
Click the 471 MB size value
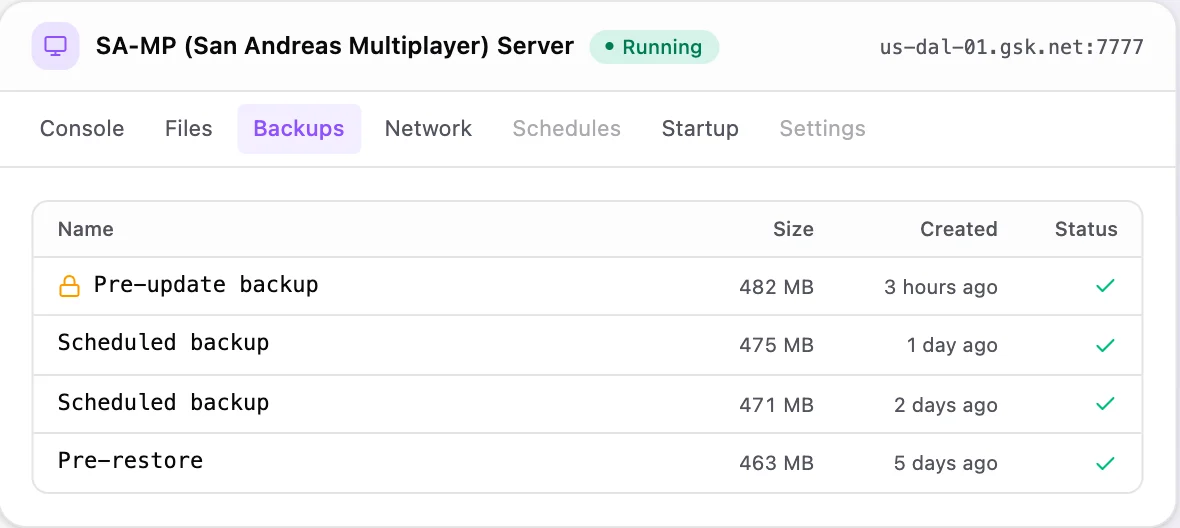pos(776,405)
